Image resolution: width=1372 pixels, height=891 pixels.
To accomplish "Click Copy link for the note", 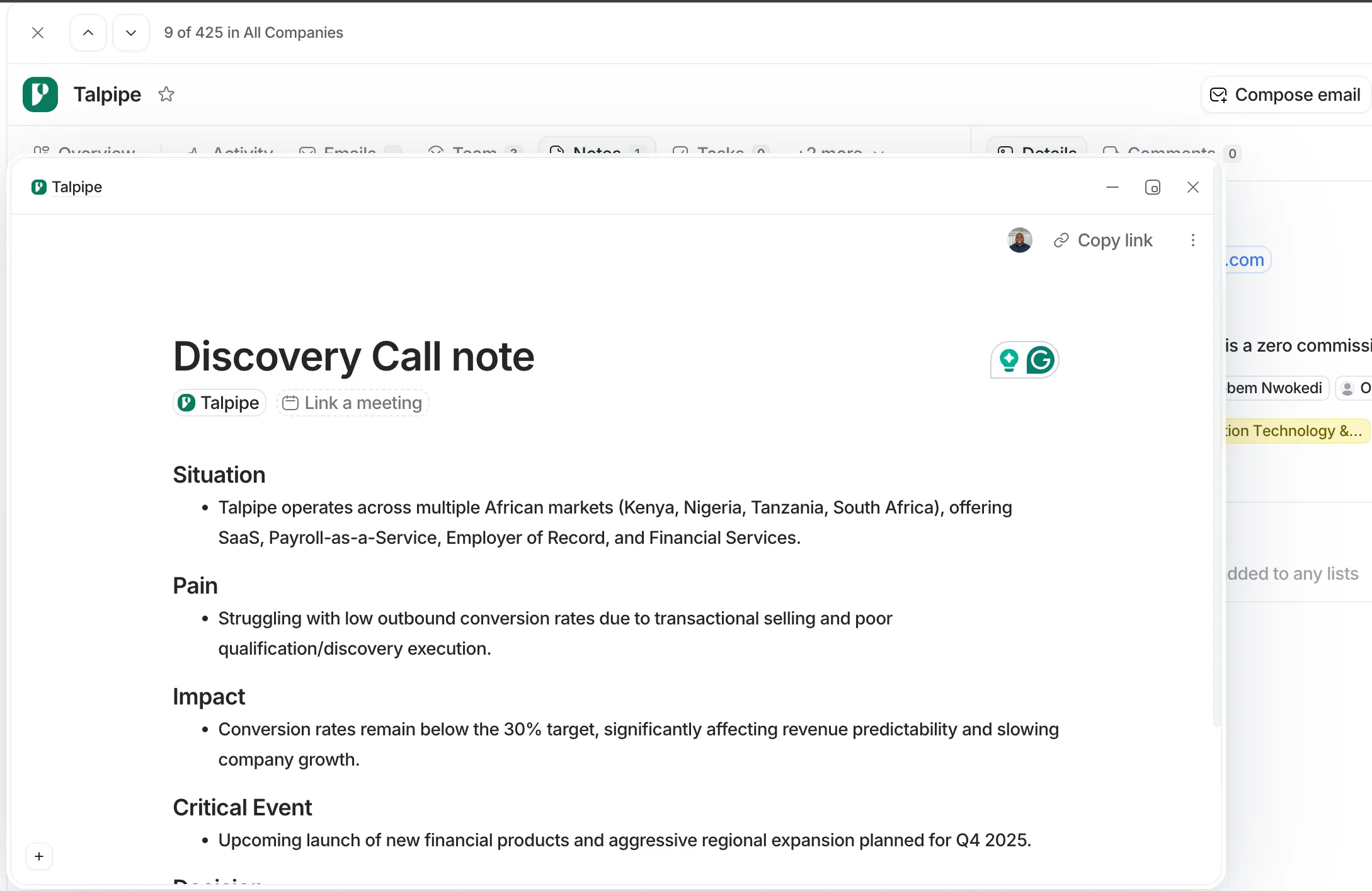I will 1103,240.
